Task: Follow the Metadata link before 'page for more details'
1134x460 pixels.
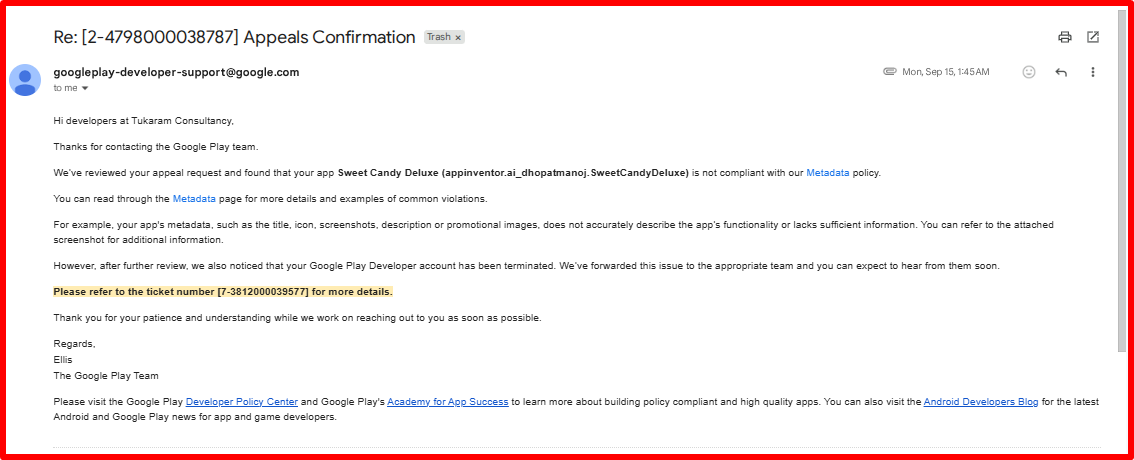Action: click(x=194, y=199)
